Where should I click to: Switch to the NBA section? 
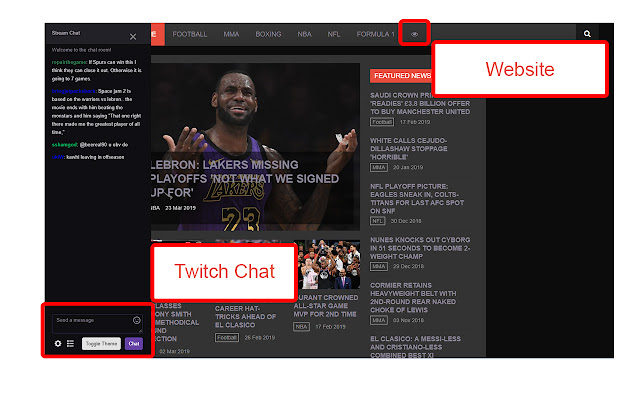coord(304,34)
